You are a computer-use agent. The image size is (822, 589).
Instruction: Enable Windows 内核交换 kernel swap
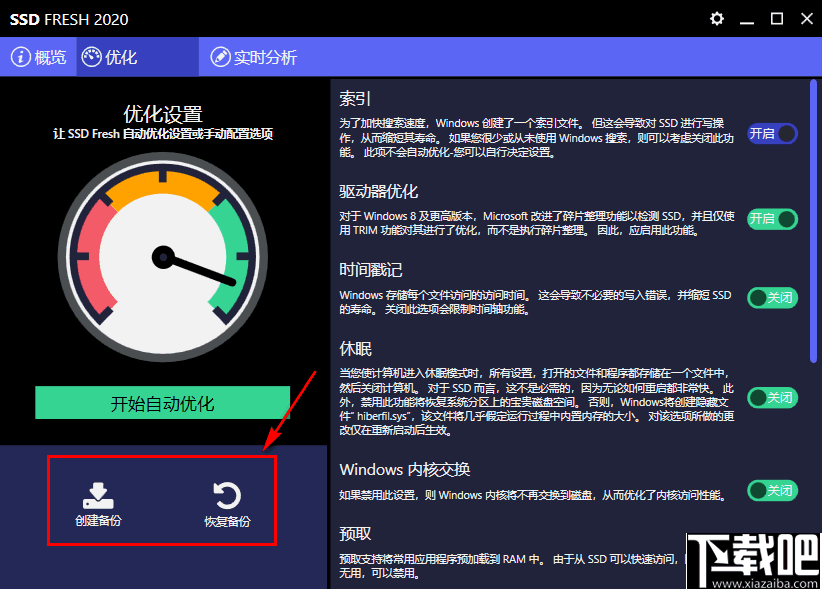(x=772, y=490)
